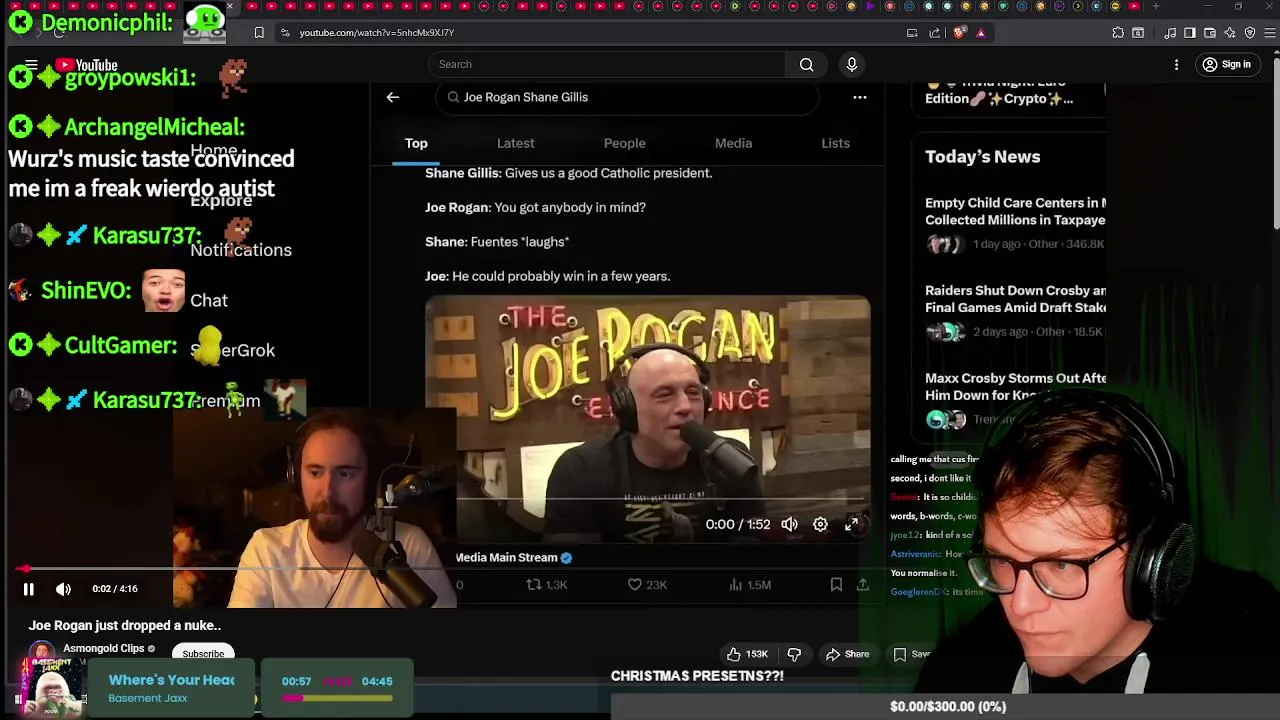Open 'Empty Child Care Centers' news item
Screen dimensions: 1280x720
[x=1015, y=222]
